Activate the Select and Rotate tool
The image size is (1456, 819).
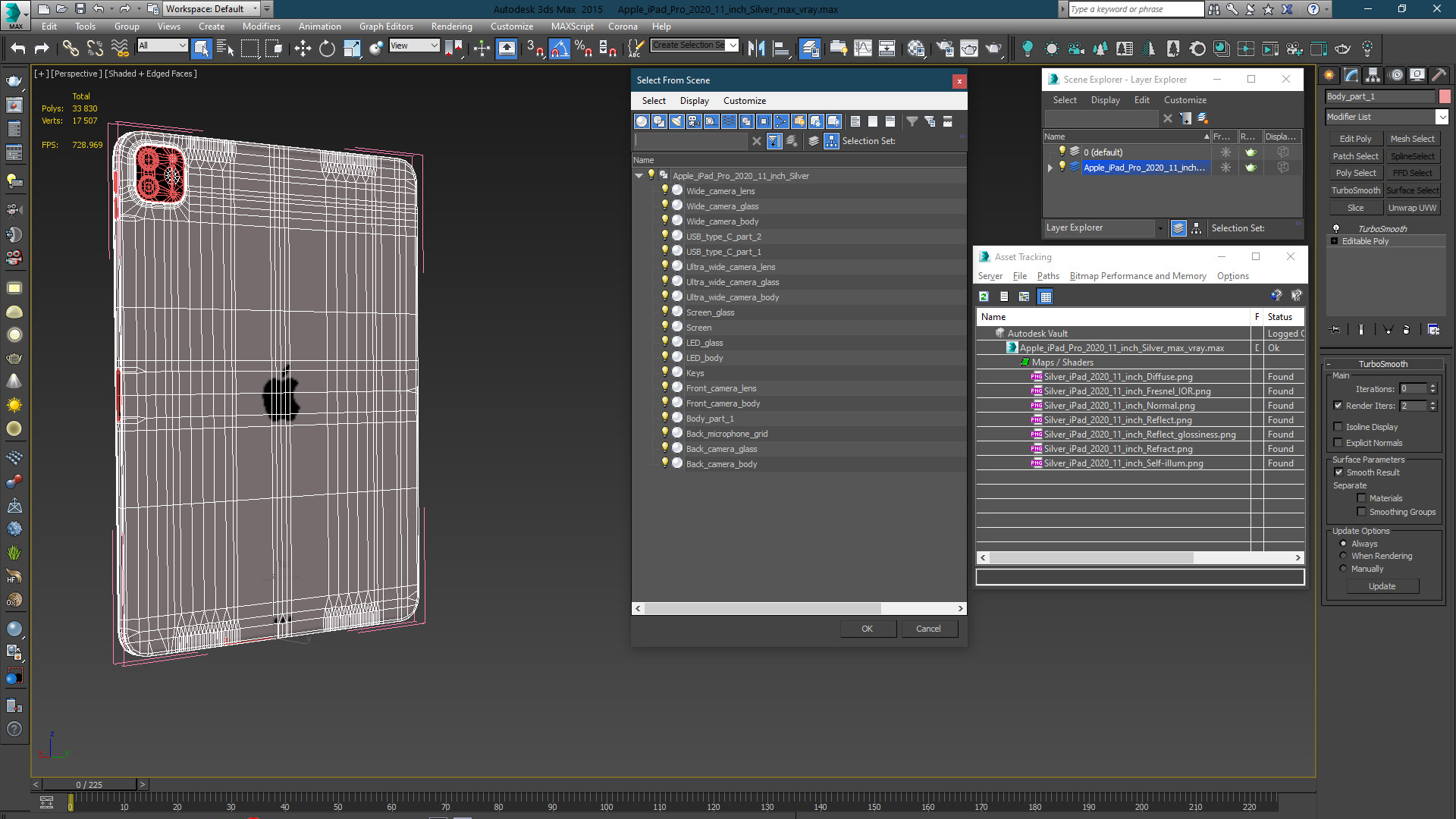pyautogui.click(x=327, y=49)
